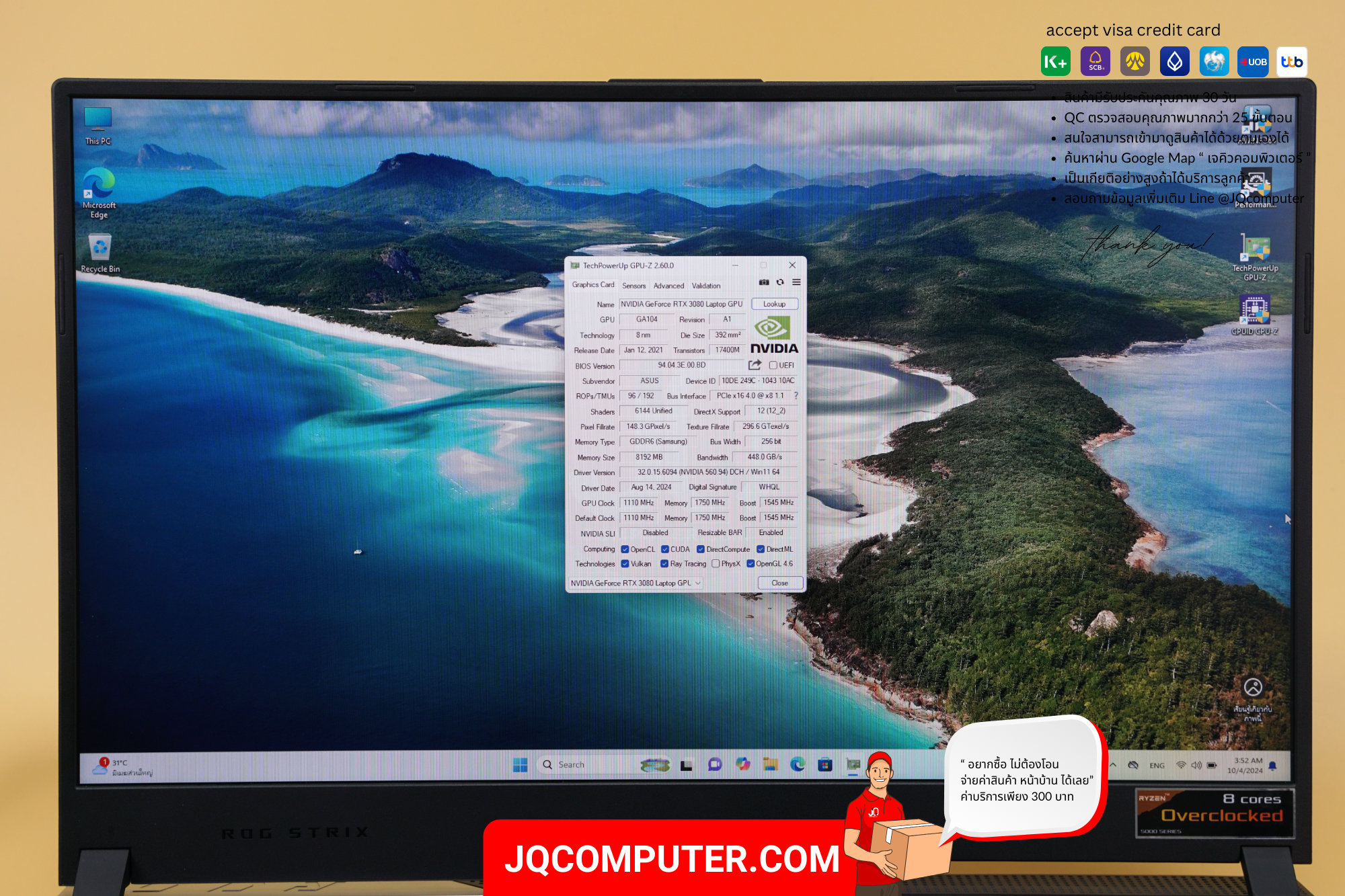The image size is (1345, 896).
Task: Open the TechPowerUp GPU-Z desktop icon
Action: point(1255,257)
